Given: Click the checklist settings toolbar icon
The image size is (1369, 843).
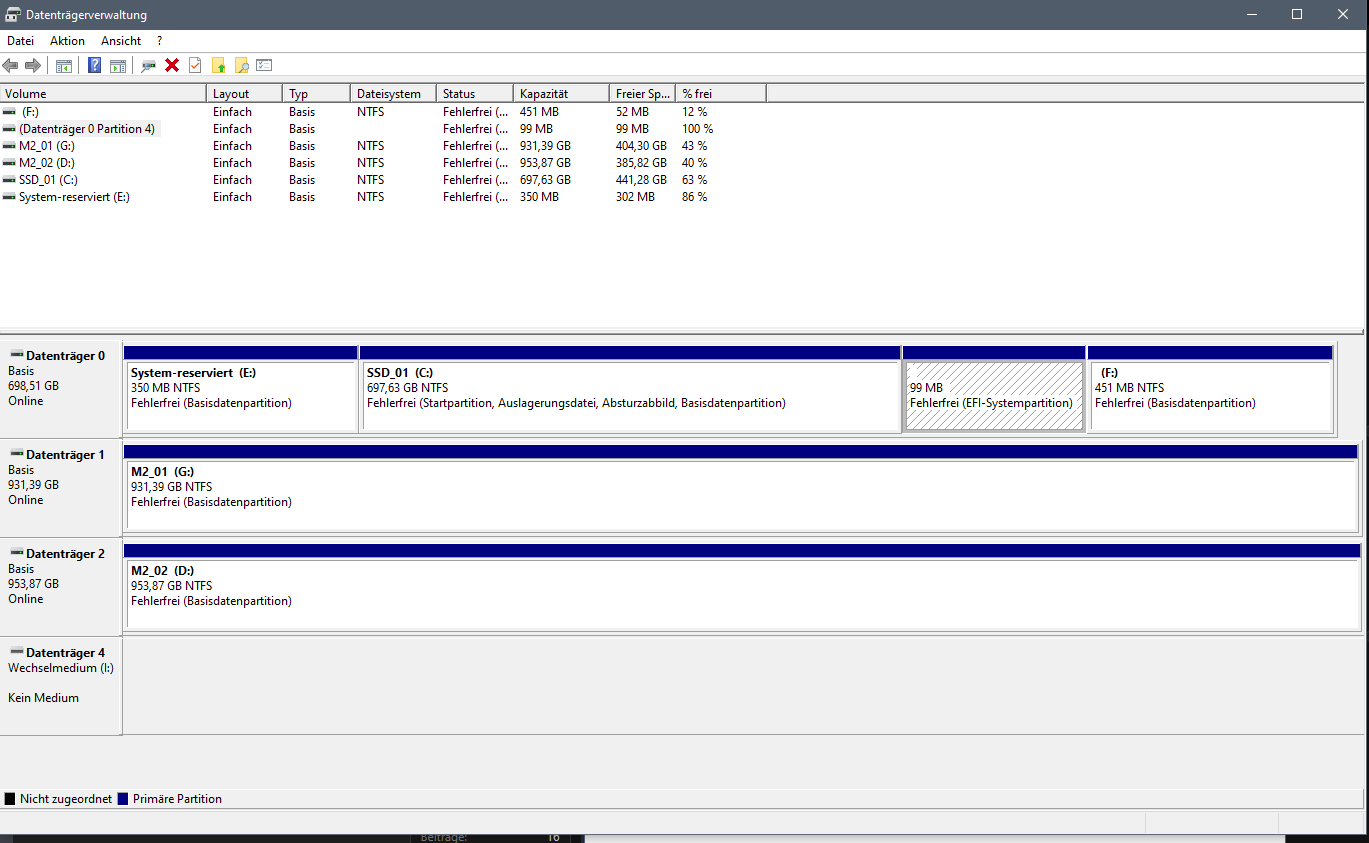Looking at the screenshot, I should click(264, 65).
